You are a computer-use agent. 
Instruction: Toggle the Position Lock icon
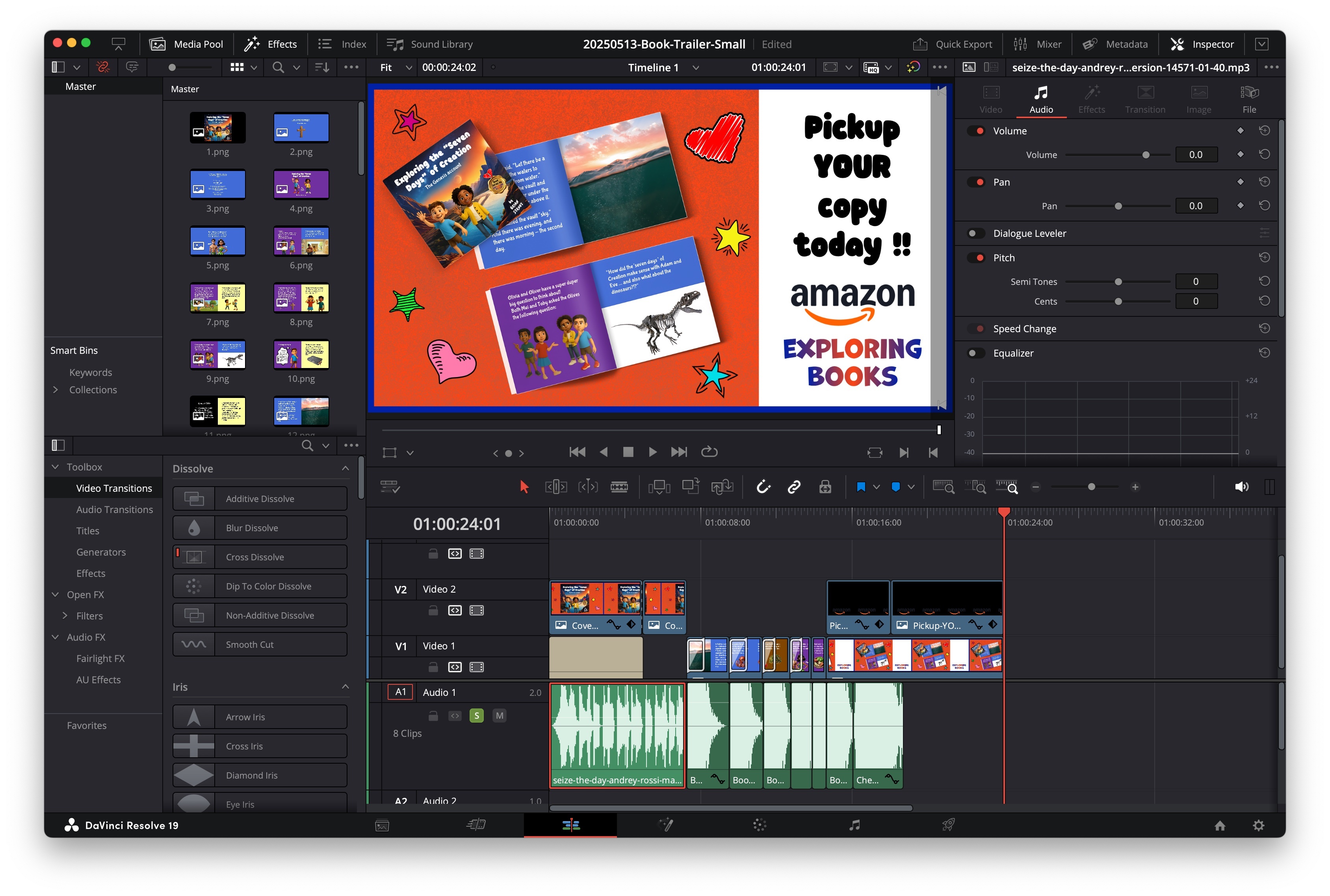[825, 487]
